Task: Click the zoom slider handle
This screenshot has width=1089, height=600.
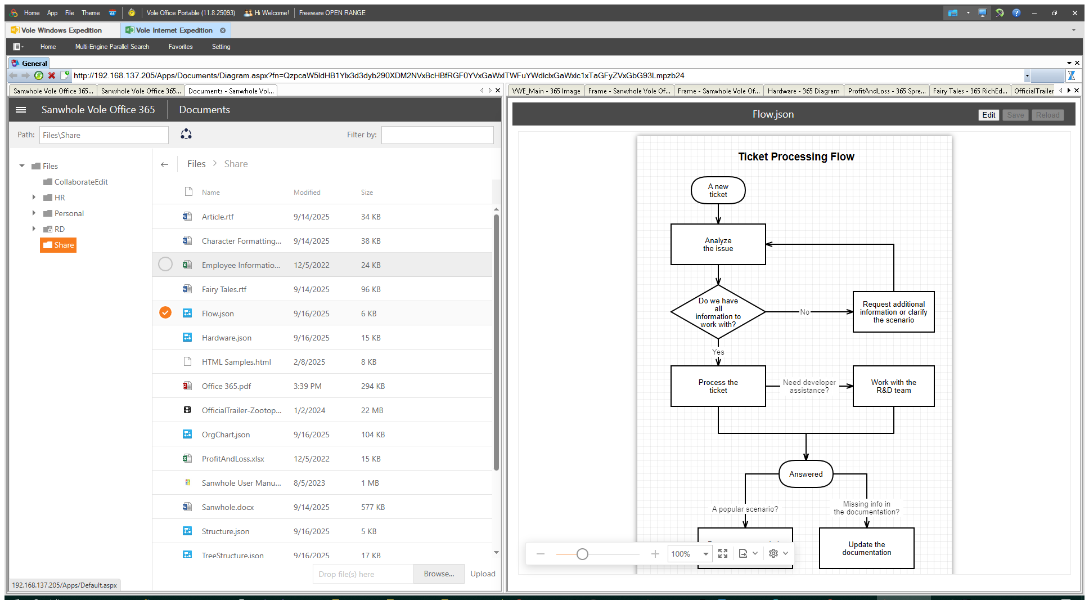Action: [x=582, y=553]
